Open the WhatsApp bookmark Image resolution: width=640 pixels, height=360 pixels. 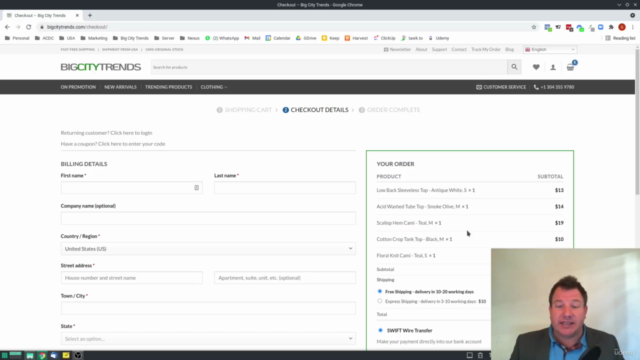pos(222,38)
